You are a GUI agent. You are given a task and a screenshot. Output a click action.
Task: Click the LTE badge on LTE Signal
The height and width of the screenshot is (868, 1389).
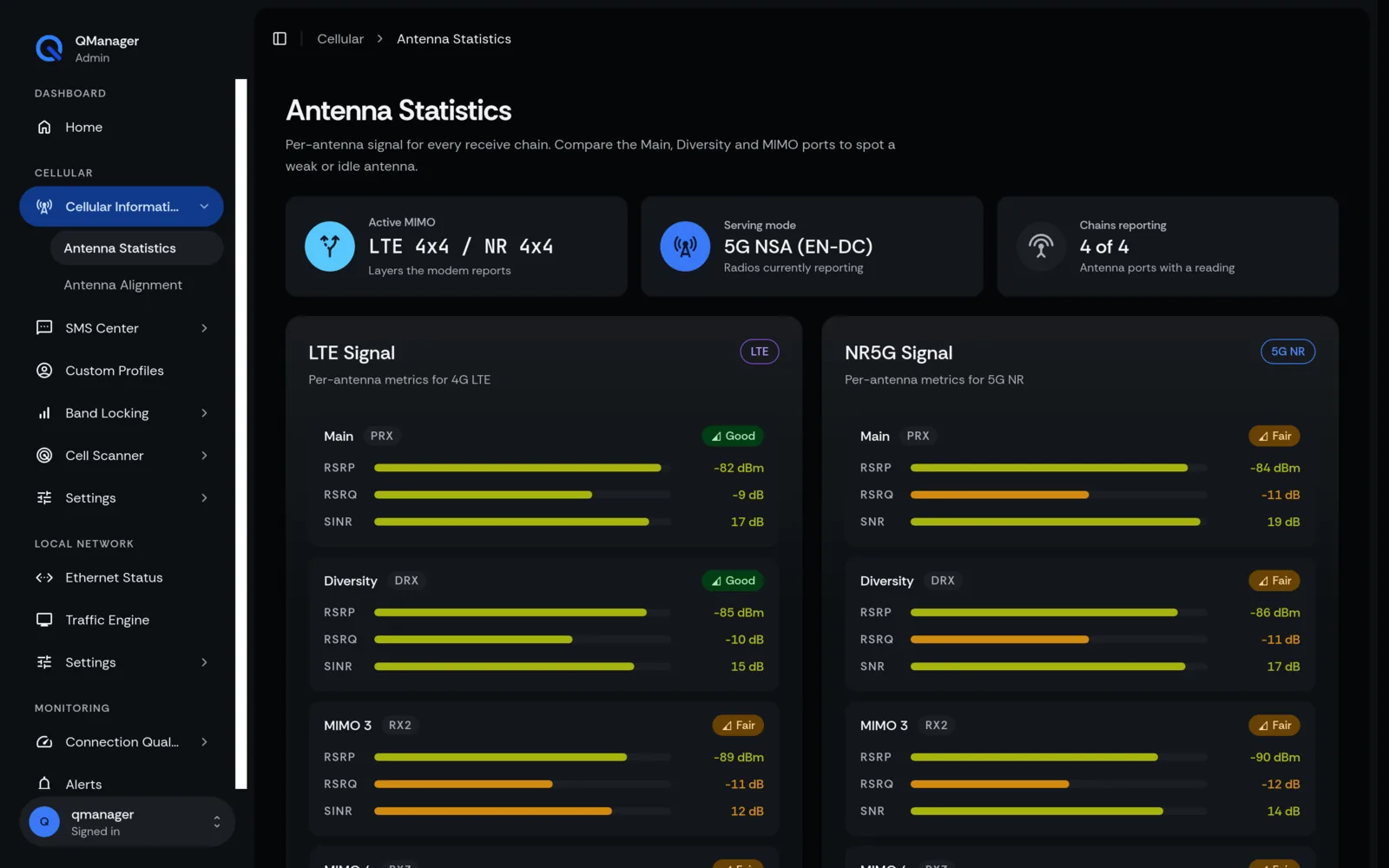pyautogui.click(x=760, y=352)
